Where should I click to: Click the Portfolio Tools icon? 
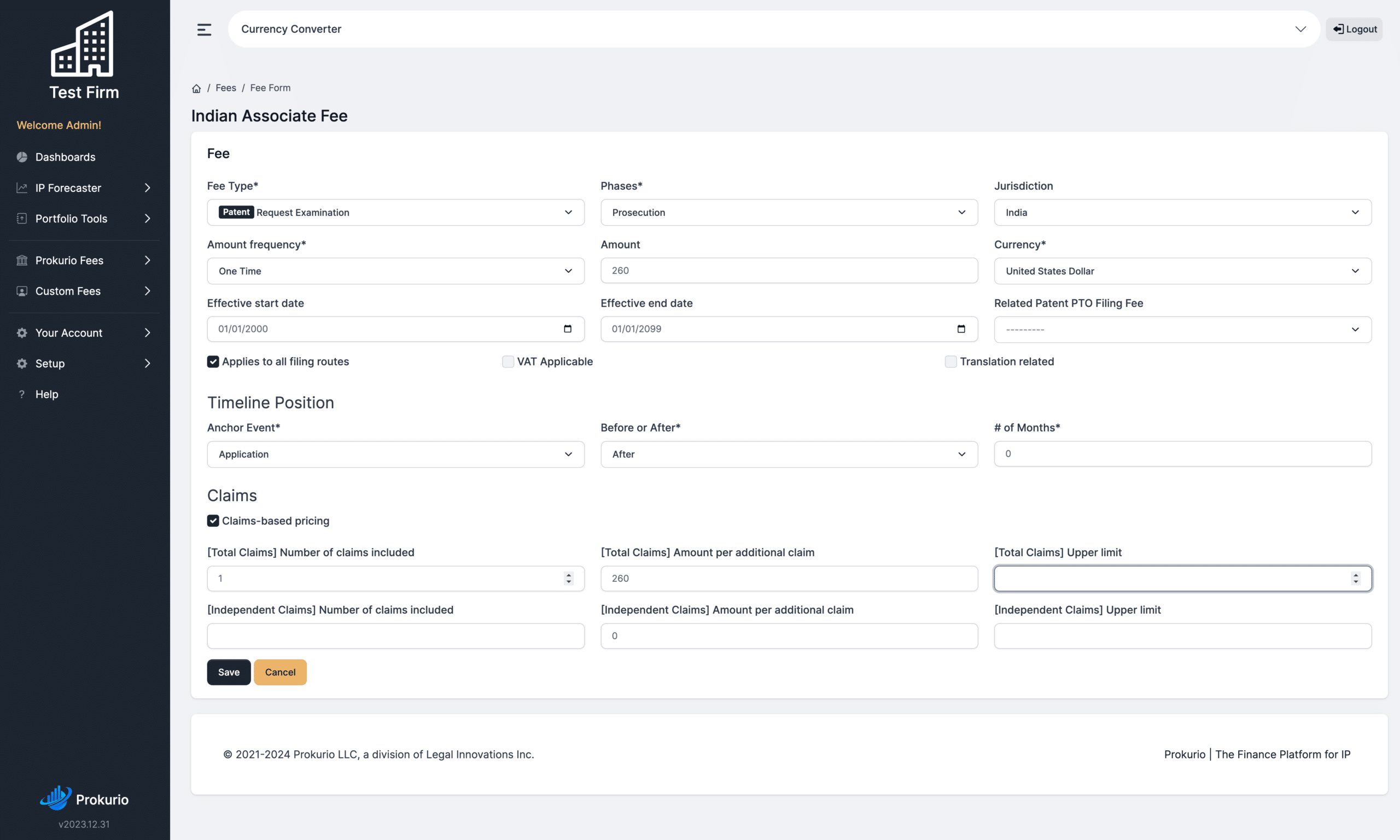[22, 218]
